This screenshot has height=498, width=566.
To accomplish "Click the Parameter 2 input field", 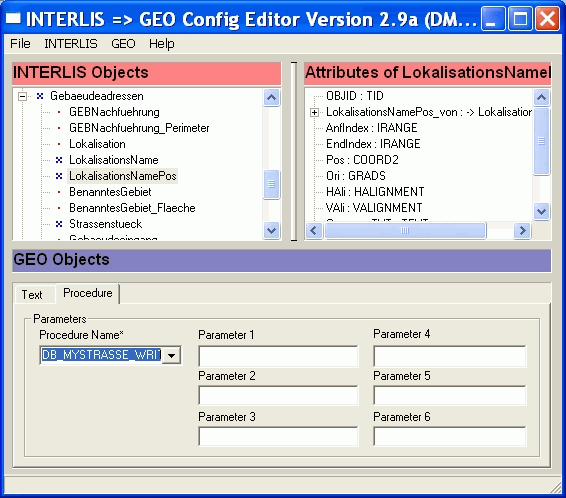I will (278, 395).
